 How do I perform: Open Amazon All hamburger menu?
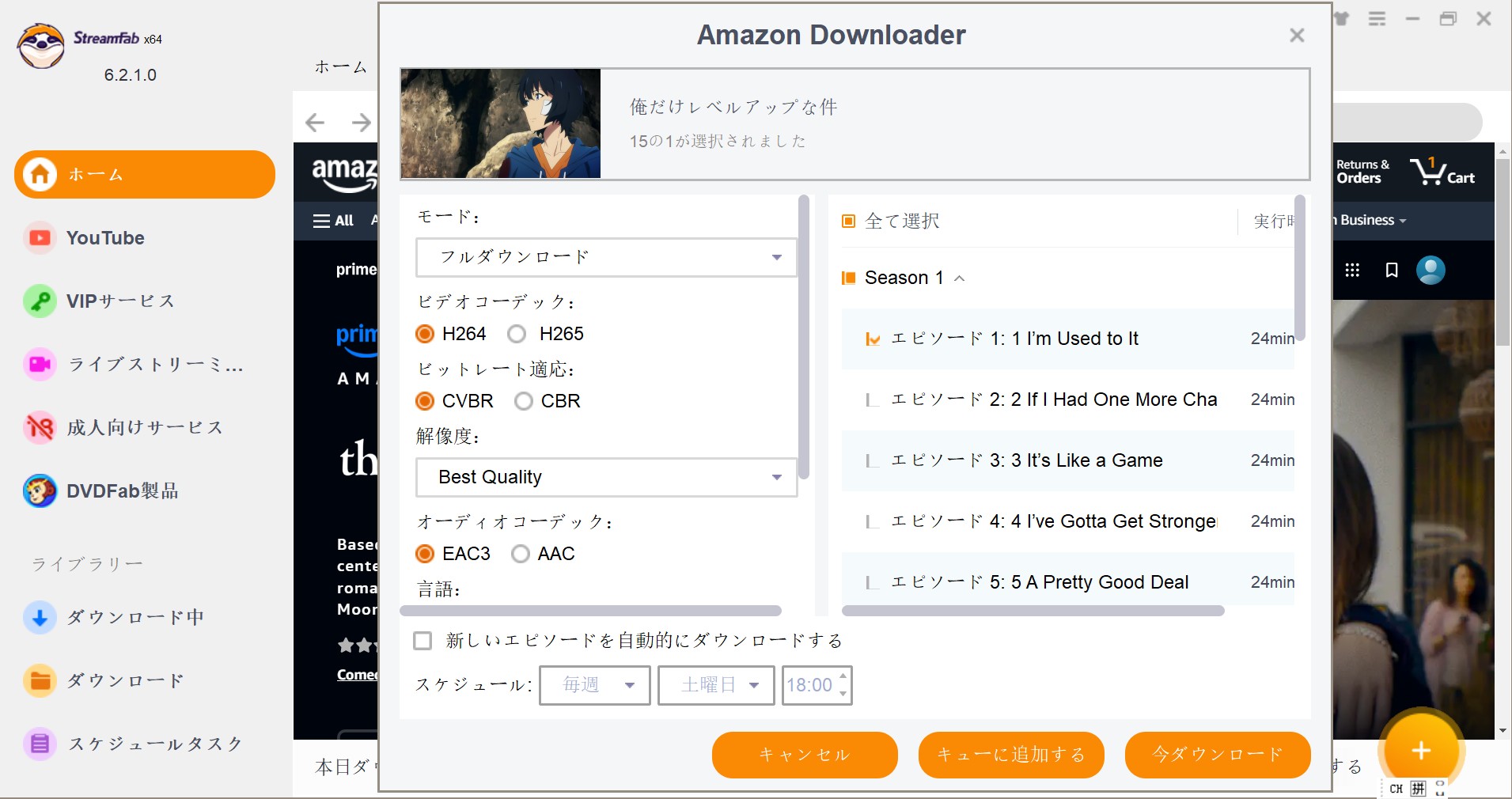tap(333, 221)
